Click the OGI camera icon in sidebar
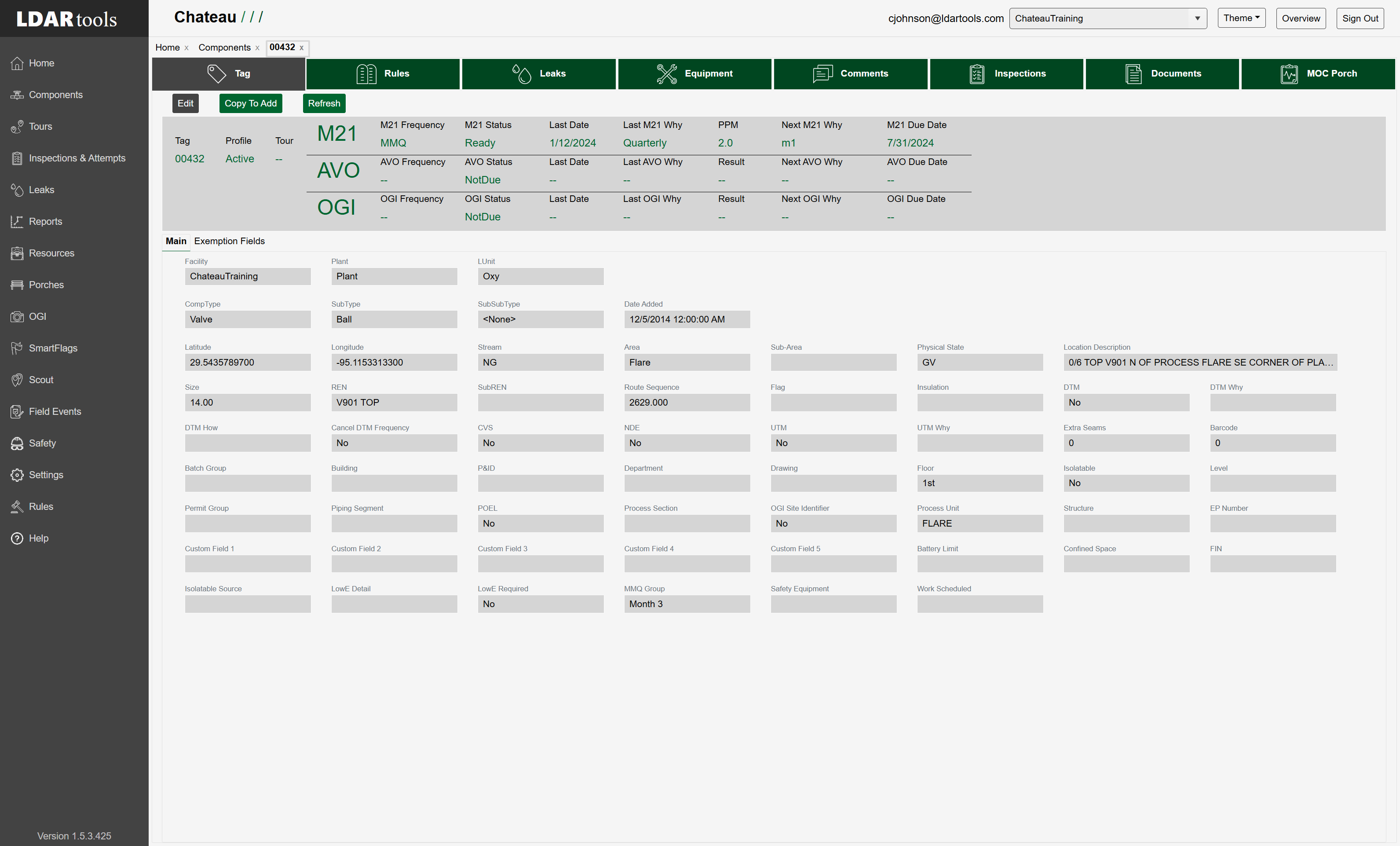The width and height of the screenshot is (1400, 846). coord(17,316)
